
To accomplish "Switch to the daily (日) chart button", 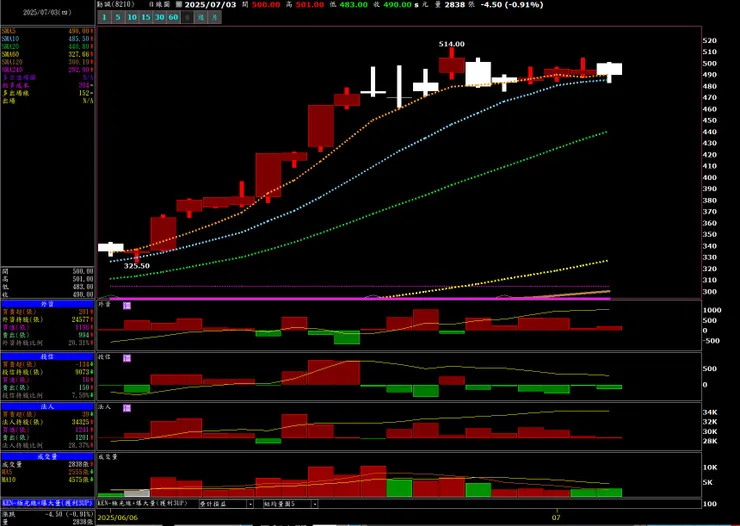I will 187,17.
